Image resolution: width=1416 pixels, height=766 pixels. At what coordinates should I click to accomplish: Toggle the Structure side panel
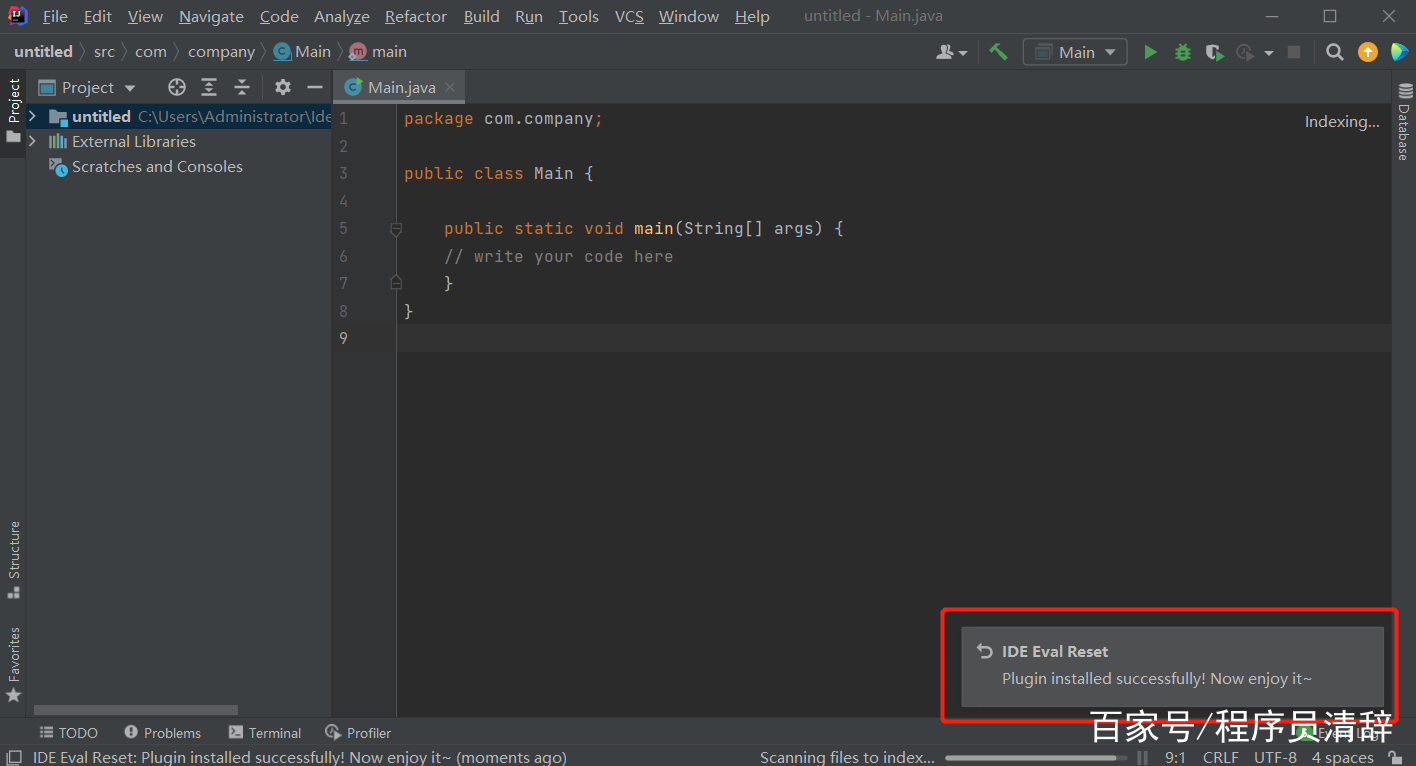click(14, 559)
